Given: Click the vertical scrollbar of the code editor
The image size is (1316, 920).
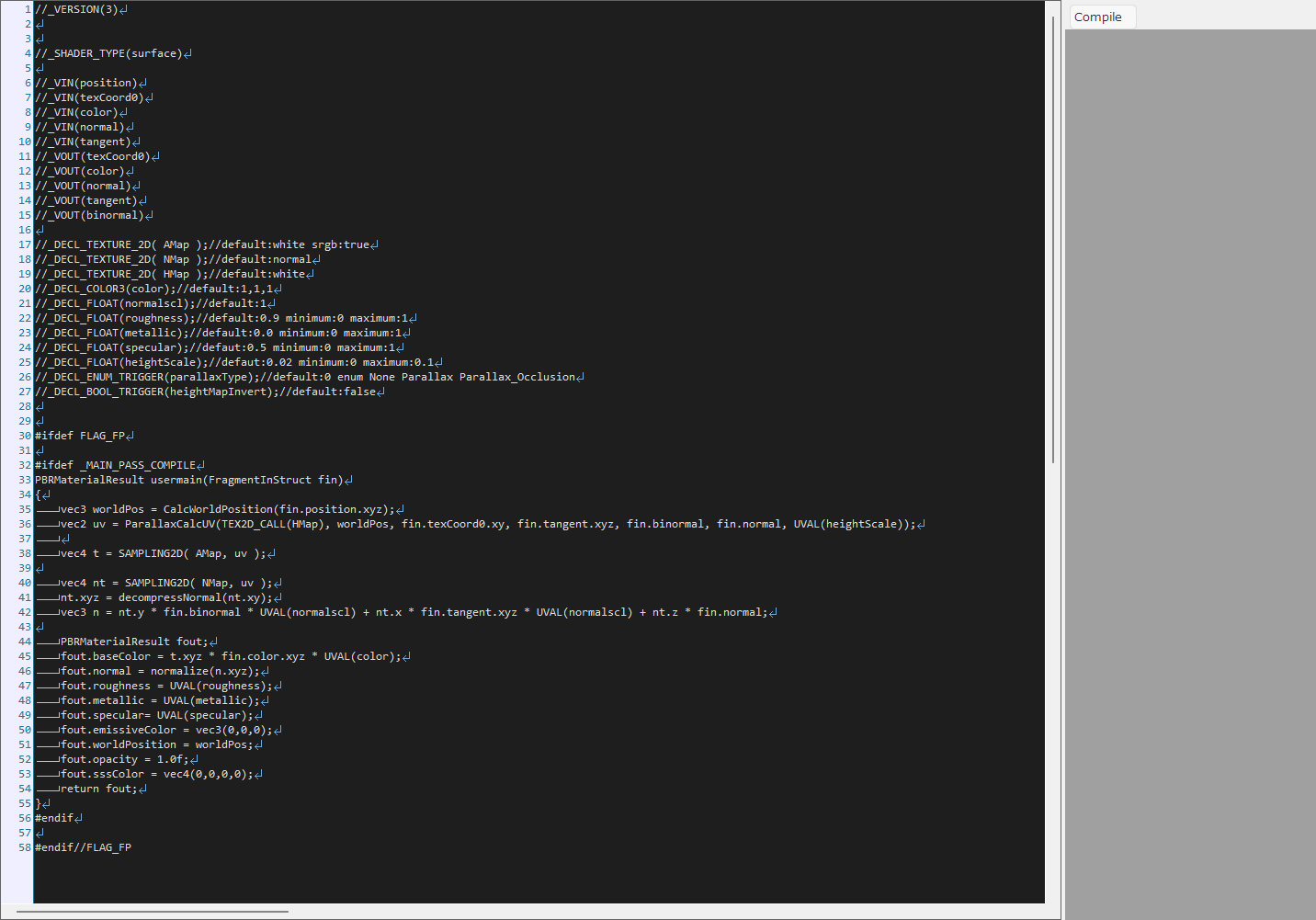Looking at the screenshot, I should point(1053,239).
